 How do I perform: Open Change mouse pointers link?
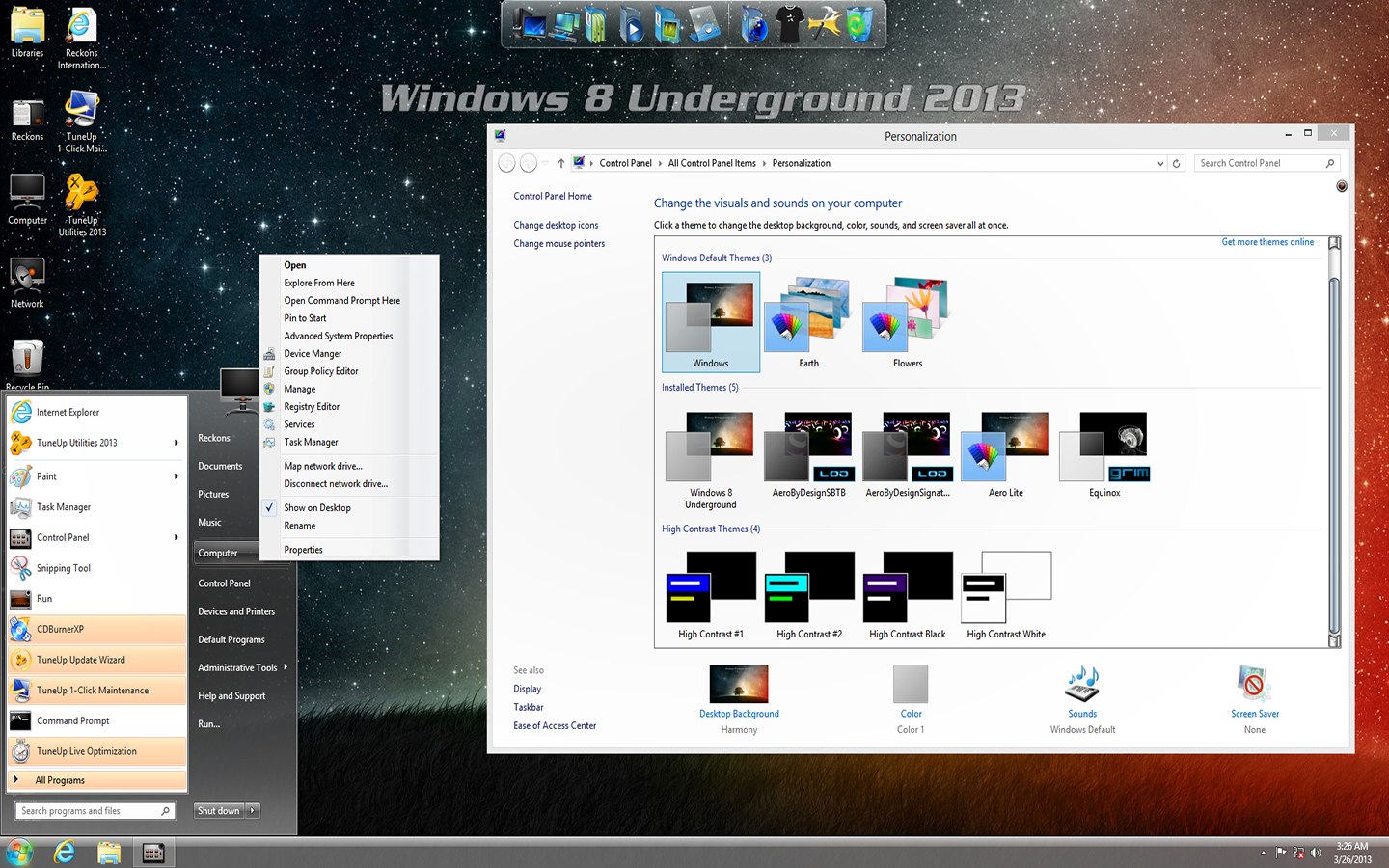[559, 243]
